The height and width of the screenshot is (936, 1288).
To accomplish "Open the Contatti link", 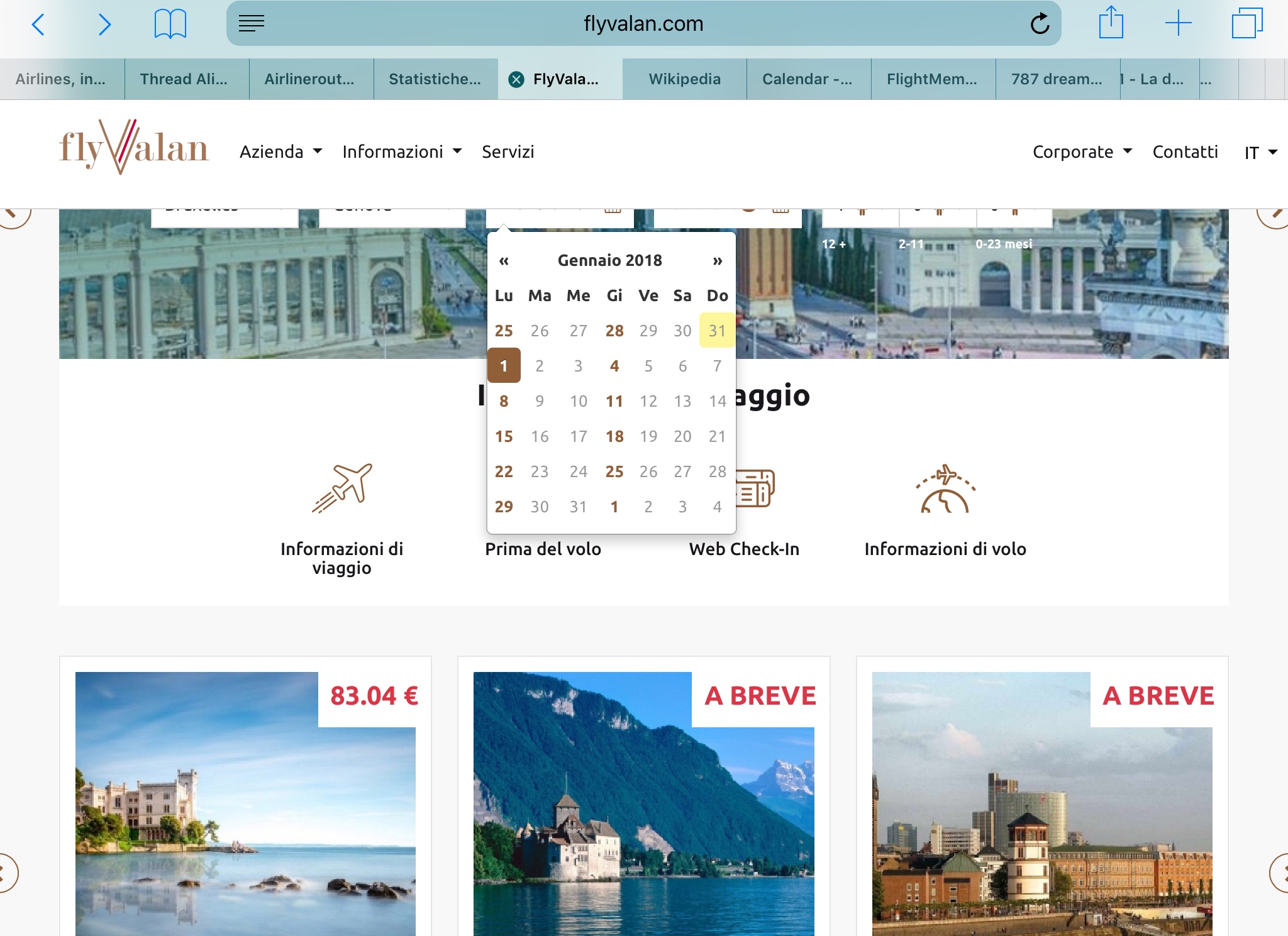I will [1185, 151].
